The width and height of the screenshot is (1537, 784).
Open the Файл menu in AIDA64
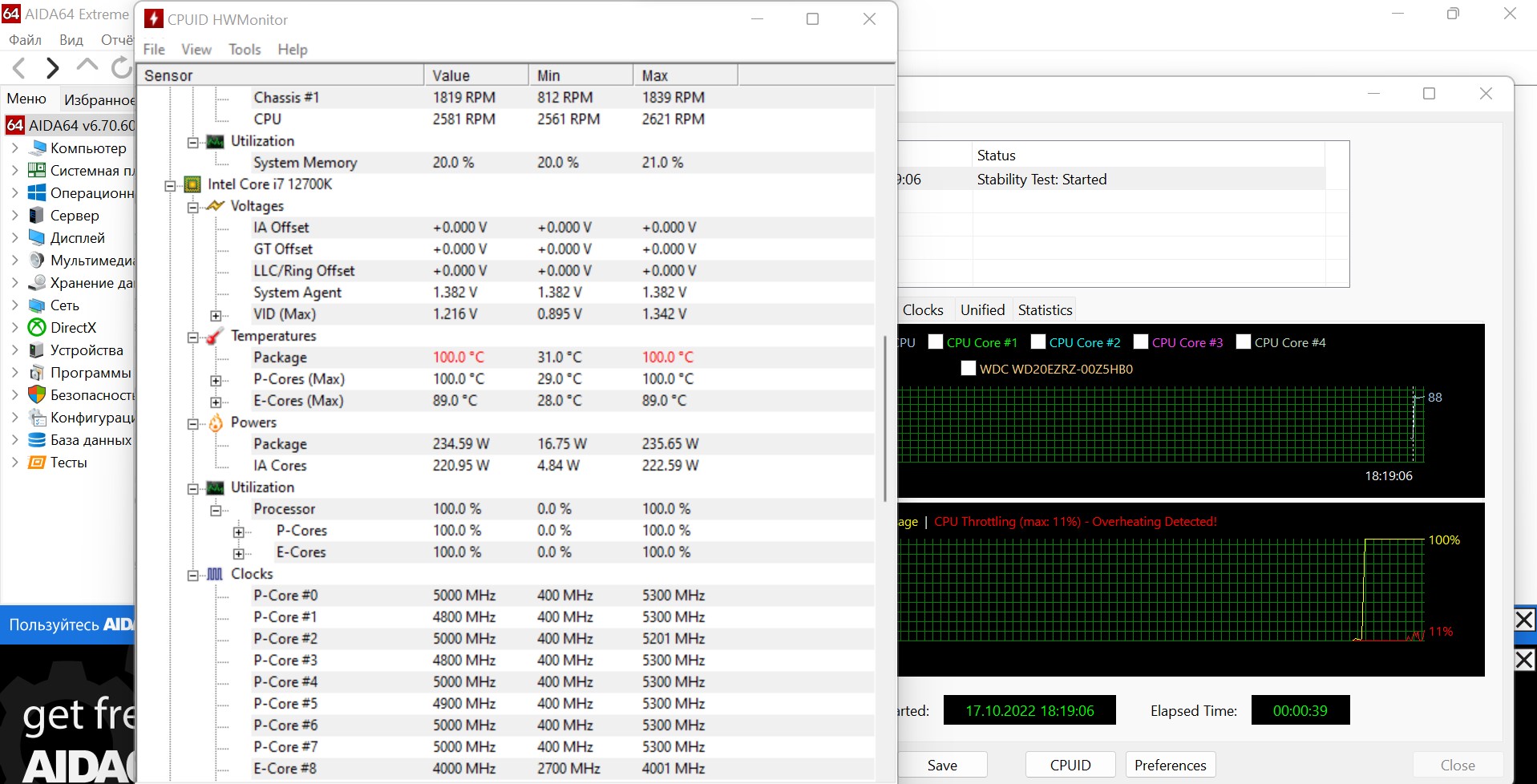click(x=25, y=39)
